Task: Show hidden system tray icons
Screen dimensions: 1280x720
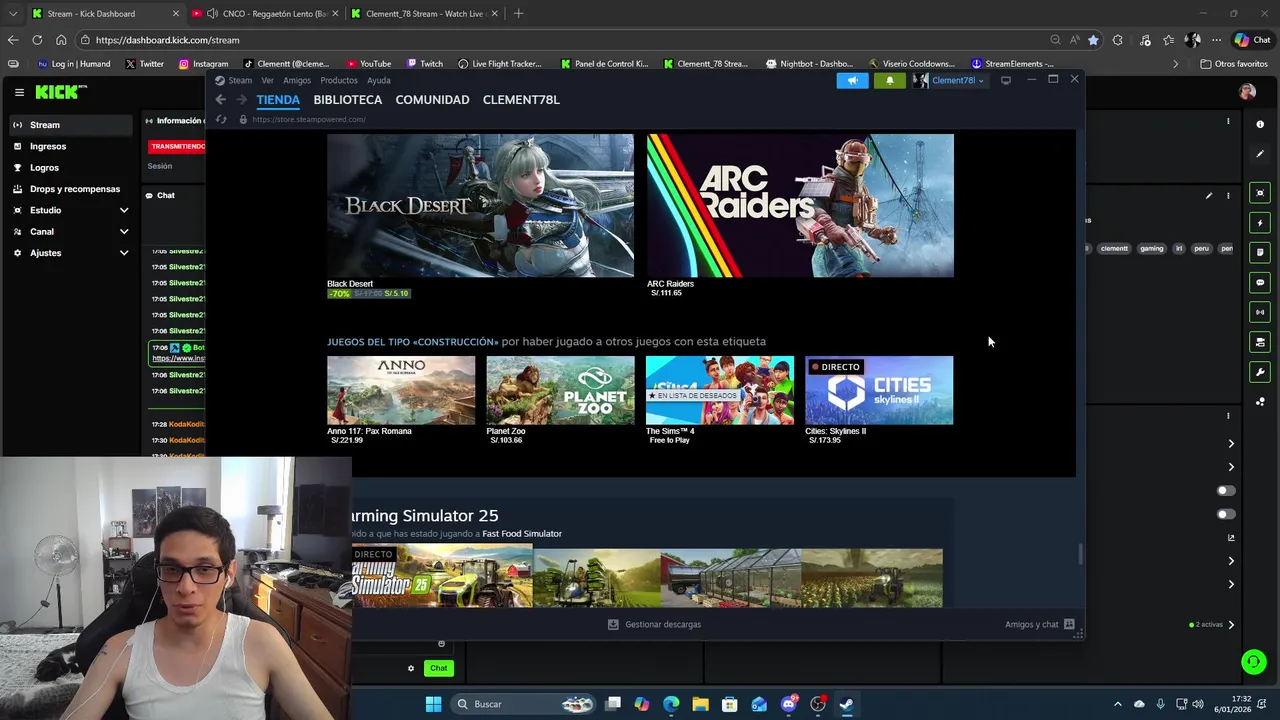Action: tap(1117, 704)
